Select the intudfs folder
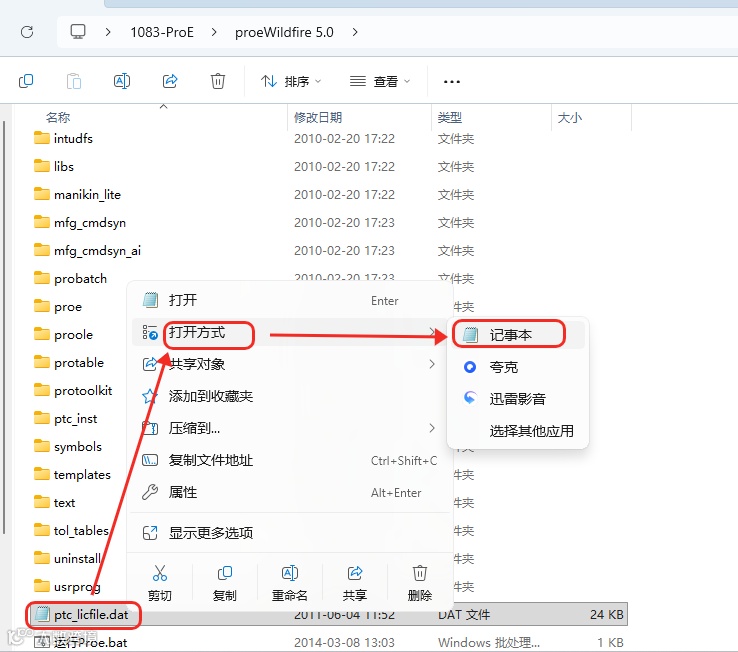The width and height of the screenshot is (738, 652). tap(64, 138)
